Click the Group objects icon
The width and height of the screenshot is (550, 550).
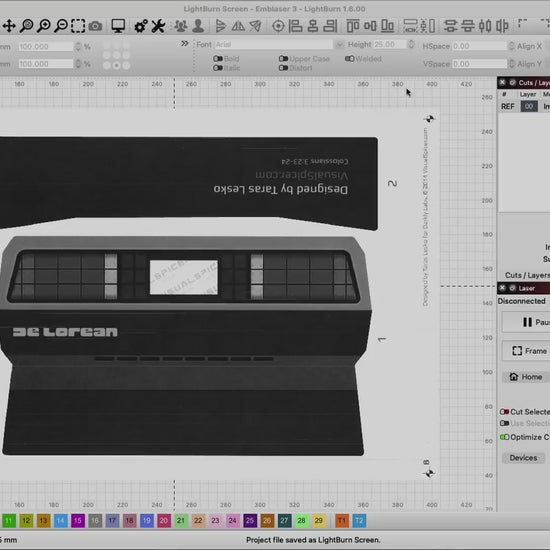181,26
